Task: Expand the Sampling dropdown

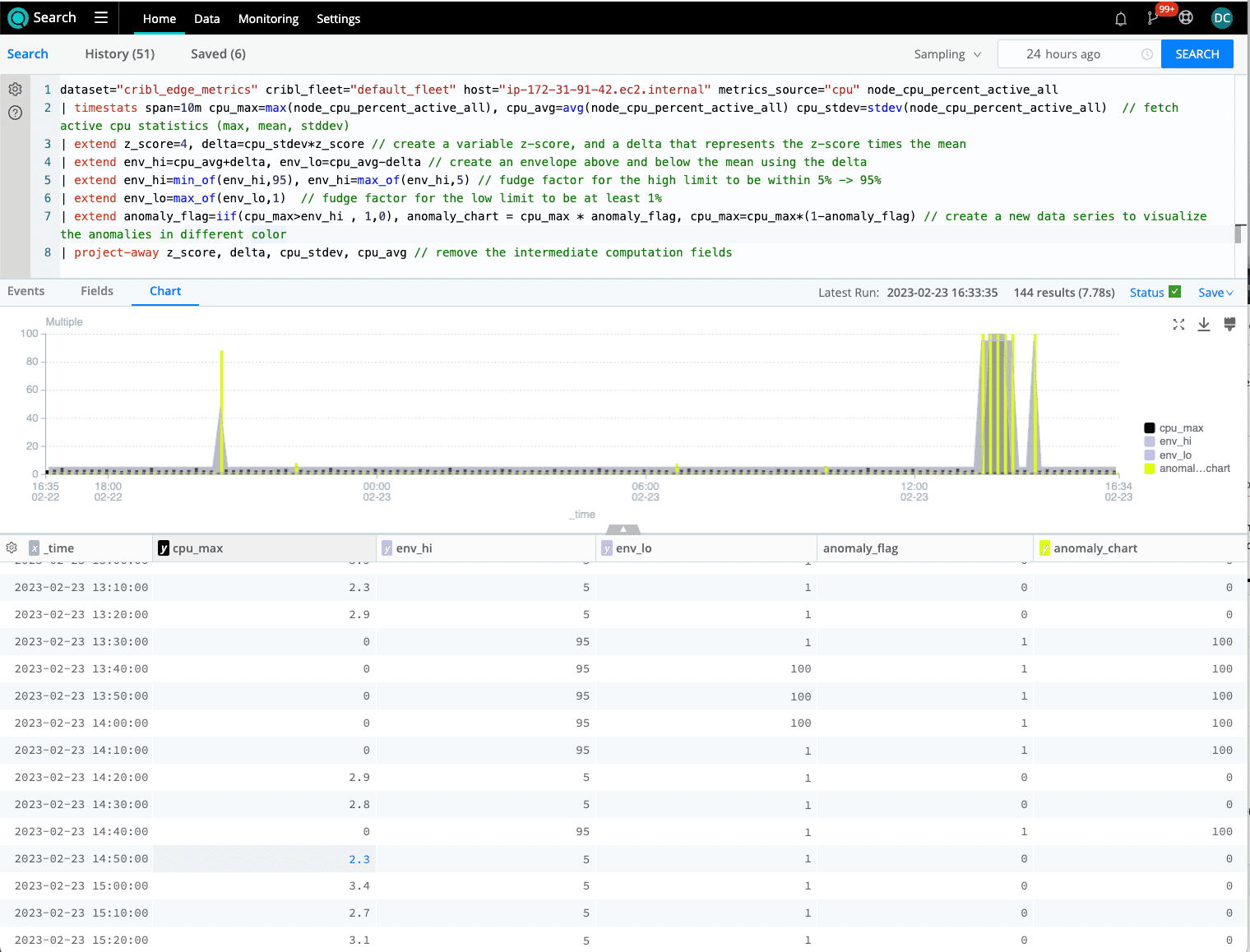Action: pos(947,54)
